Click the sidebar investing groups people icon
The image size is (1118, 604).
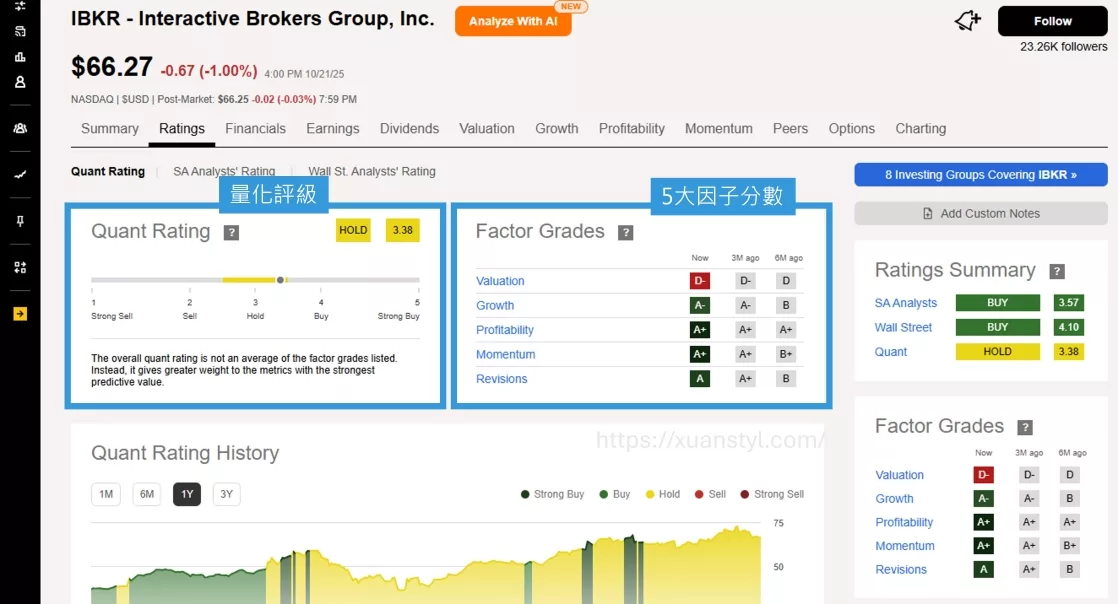tap(20, 128)
